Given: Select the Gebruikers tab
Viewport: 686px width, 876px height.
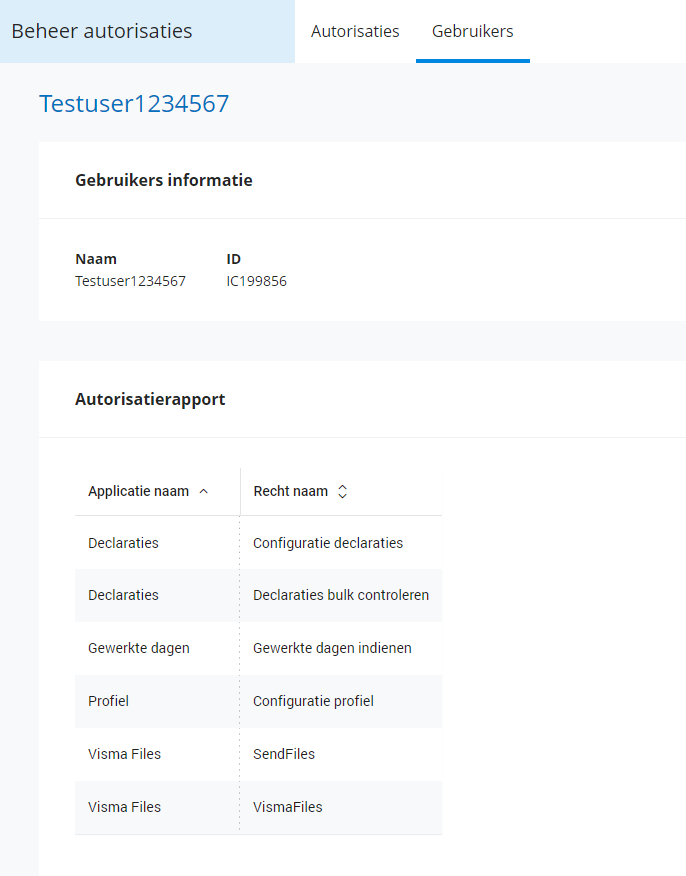Looking at the screenshot, I should (472, 31).
